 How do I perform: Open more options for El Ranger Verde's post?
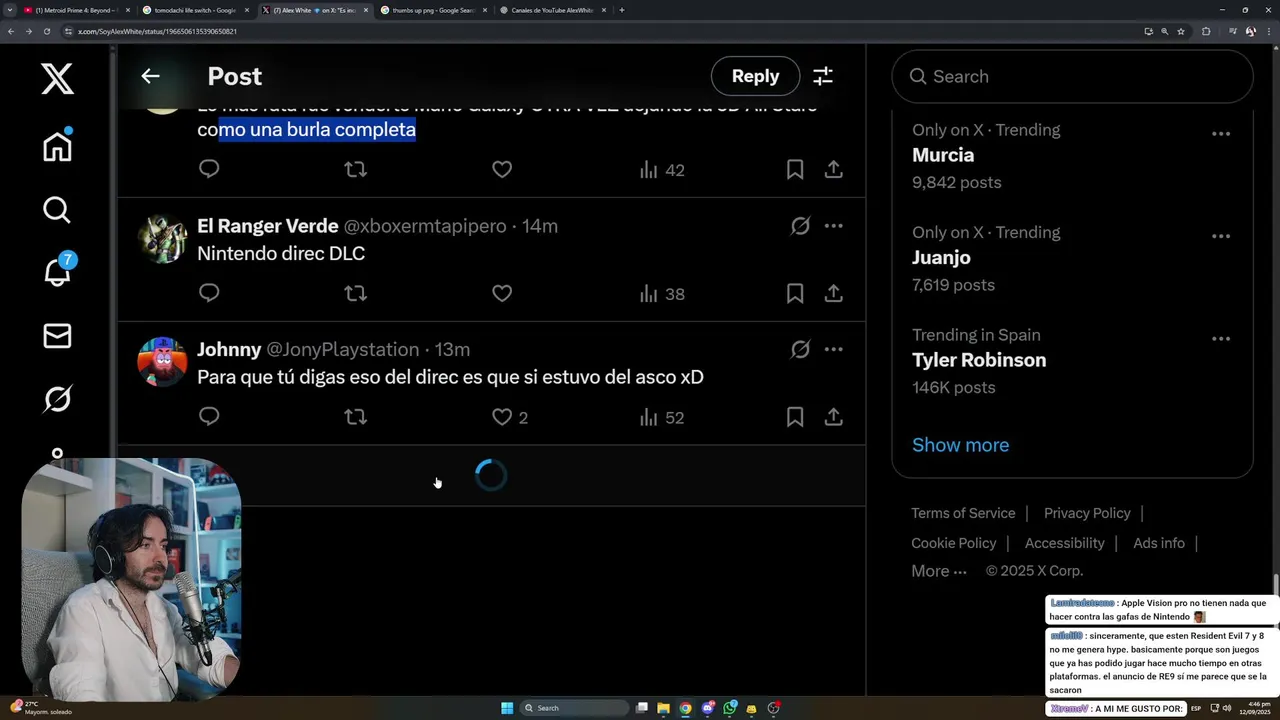[x=833, y=226]
